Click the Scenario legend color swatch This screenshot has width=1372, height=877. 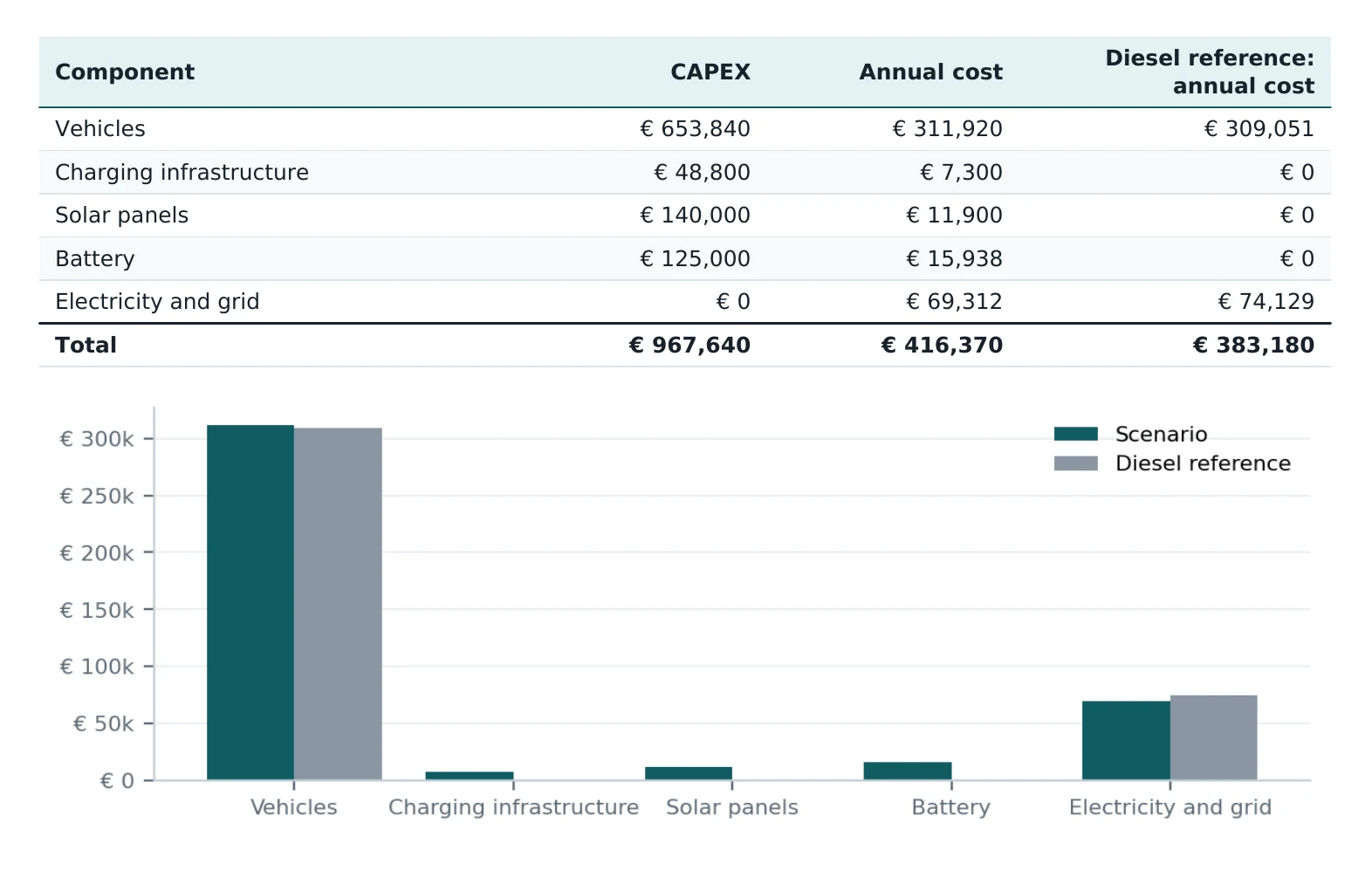(x=1075, y=434)
